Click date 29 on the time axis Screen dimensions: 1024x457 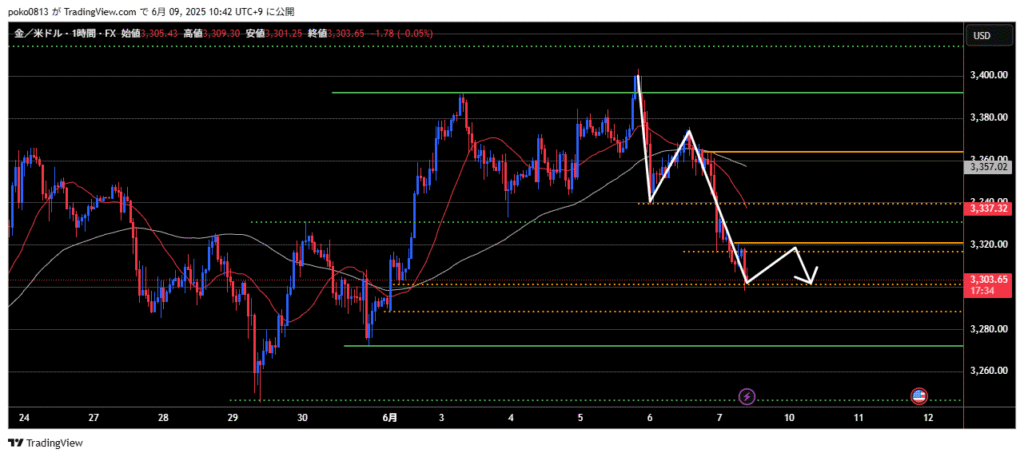[232, 417]
